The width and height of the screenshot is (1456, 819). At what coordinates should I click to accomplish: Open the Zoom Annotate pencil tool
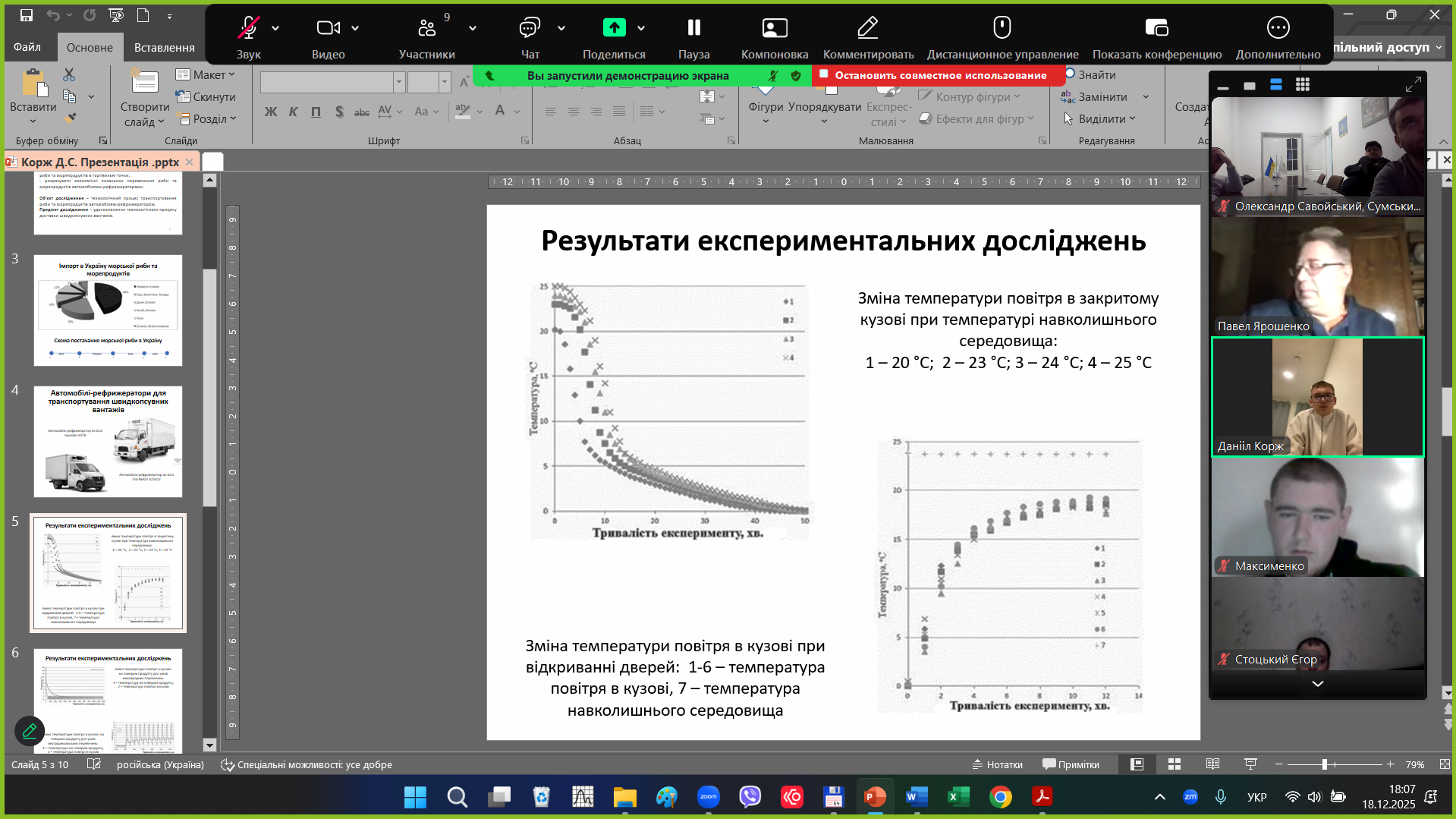[867, 29]
